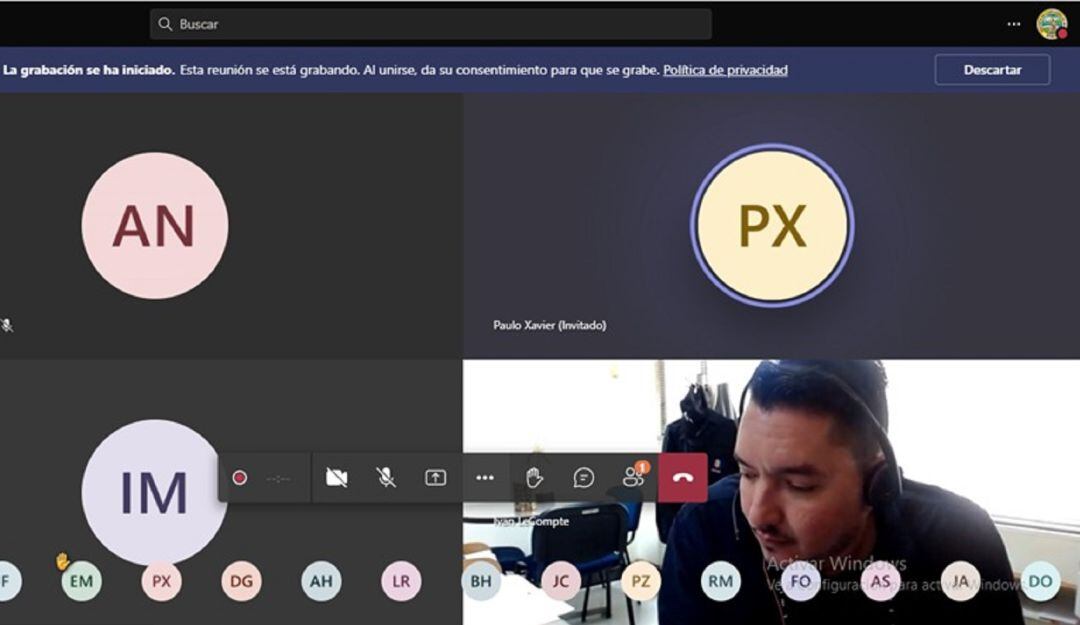The height and width of the screenshot is (625, 1080).
Task: Click the Buscar search field
Action: pyautogui.click(x=430, y=24)
